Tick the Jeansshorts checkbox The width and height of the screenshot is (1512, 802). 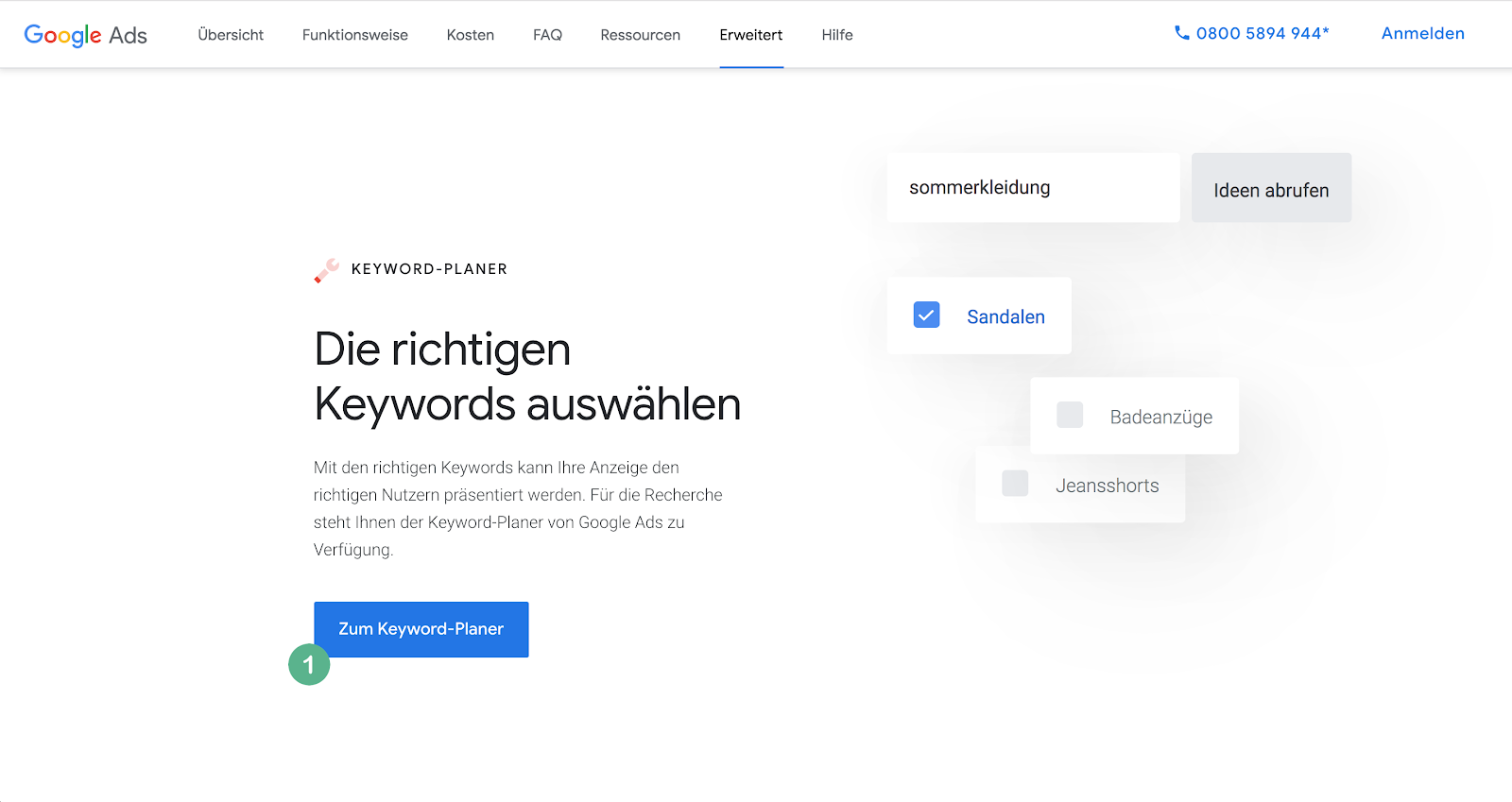pos(1015,484)
